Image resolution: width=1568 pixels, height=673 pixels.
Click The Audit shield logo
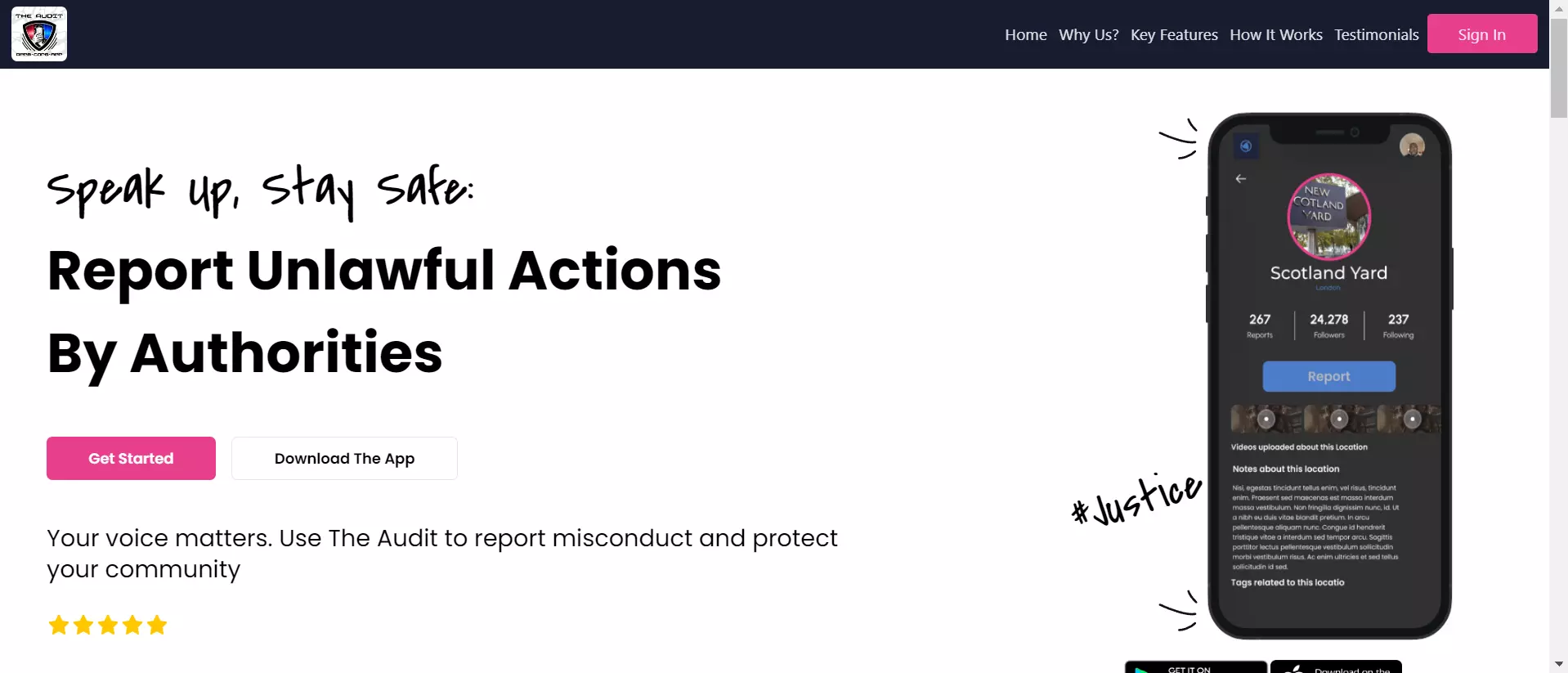coord(39,34)
